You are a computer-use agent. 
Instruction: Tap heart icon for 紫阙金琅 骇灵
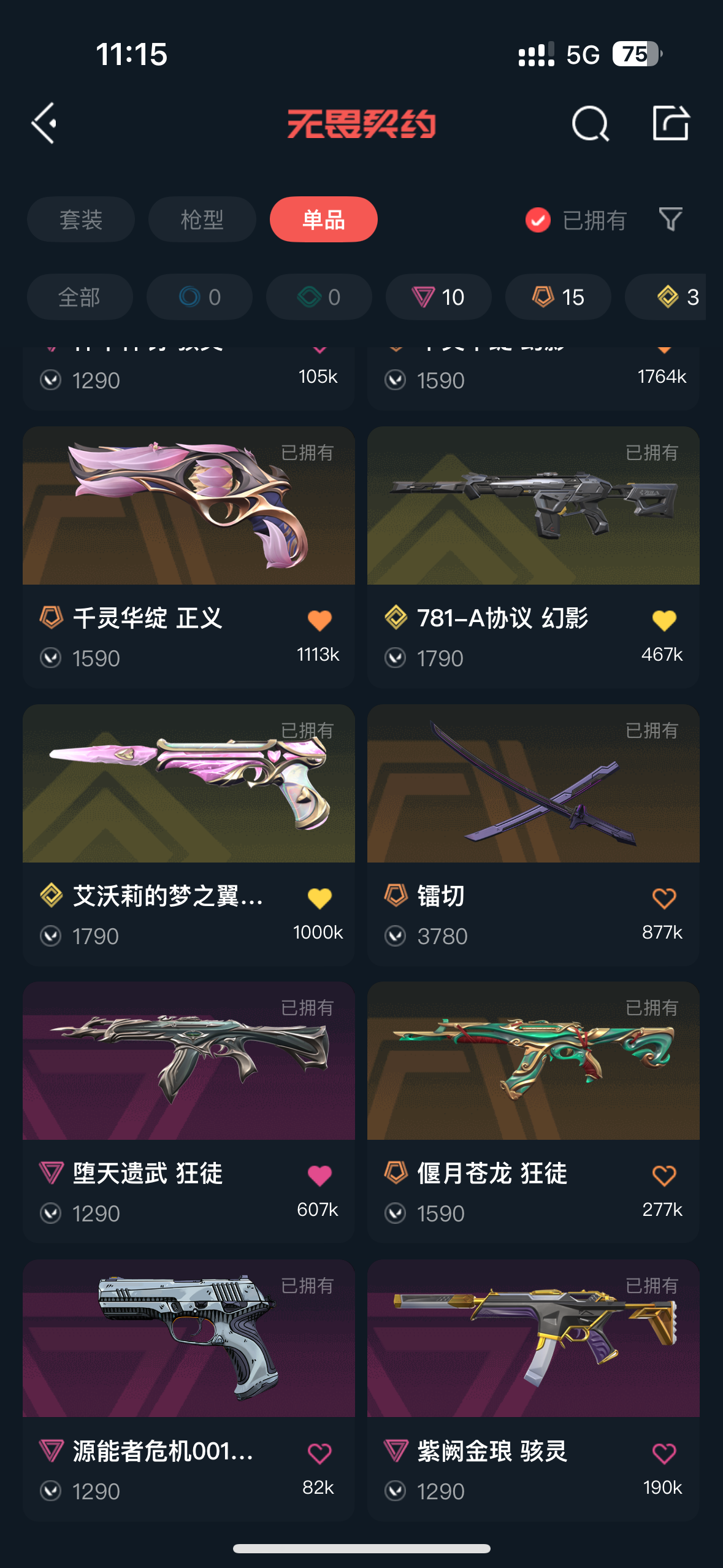pos(664,1453)
